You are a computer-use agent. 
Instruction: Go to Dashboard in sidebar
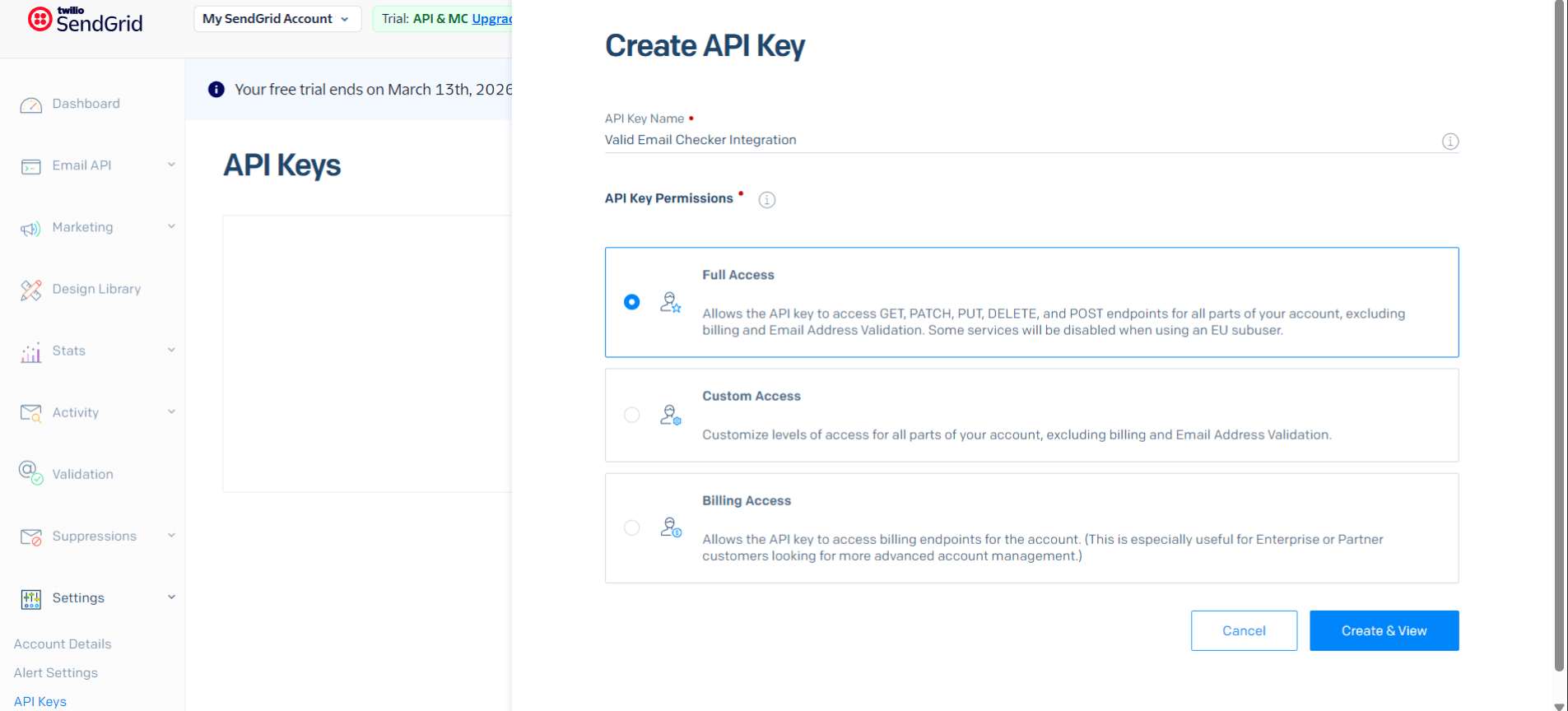86,104
